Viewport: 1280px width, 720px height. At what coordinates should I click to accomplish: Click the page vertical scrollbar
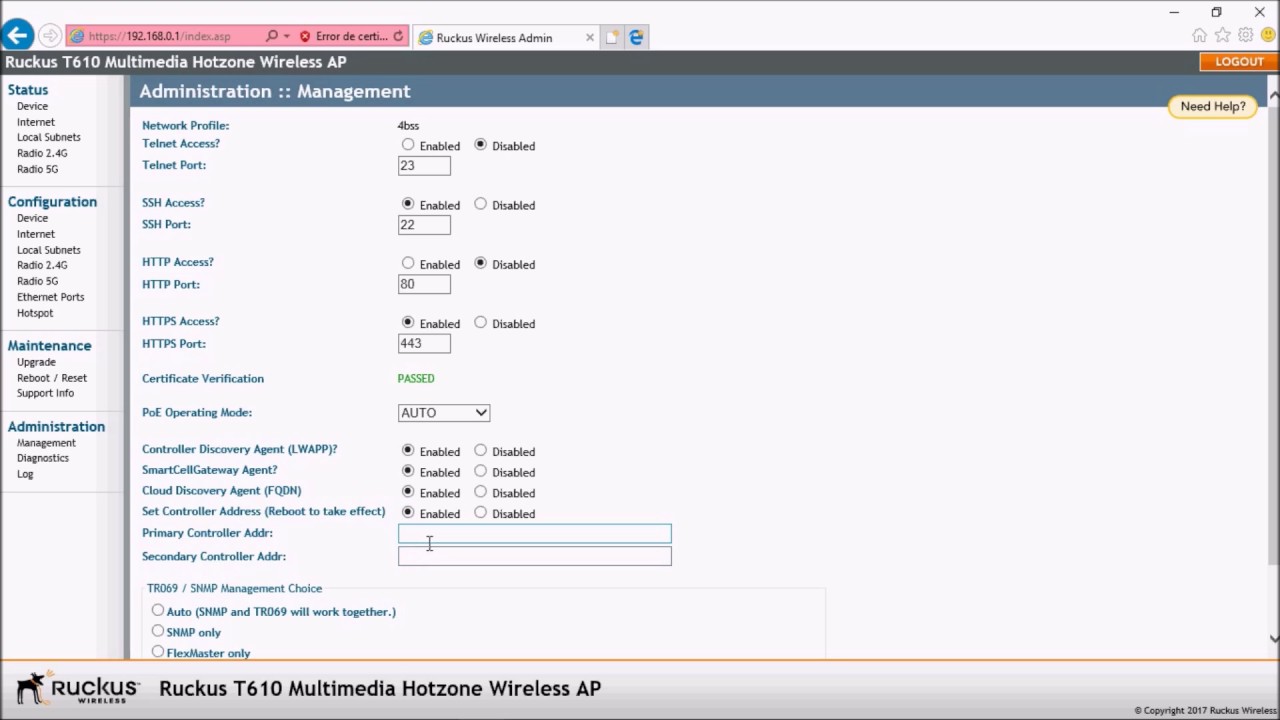[1274, 366]
